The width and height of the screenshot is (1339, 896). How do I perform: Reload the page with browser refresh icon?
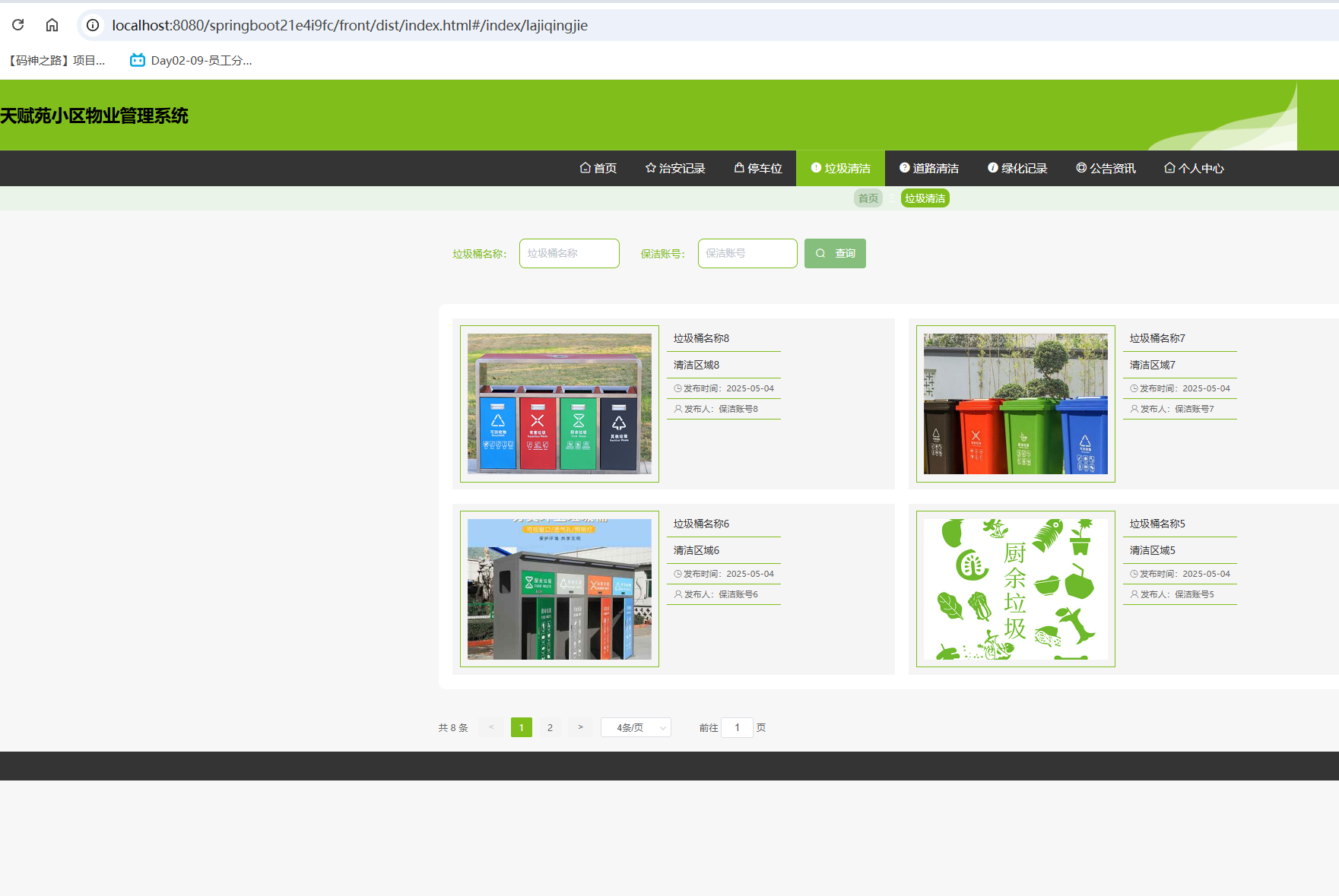[18, 25]
